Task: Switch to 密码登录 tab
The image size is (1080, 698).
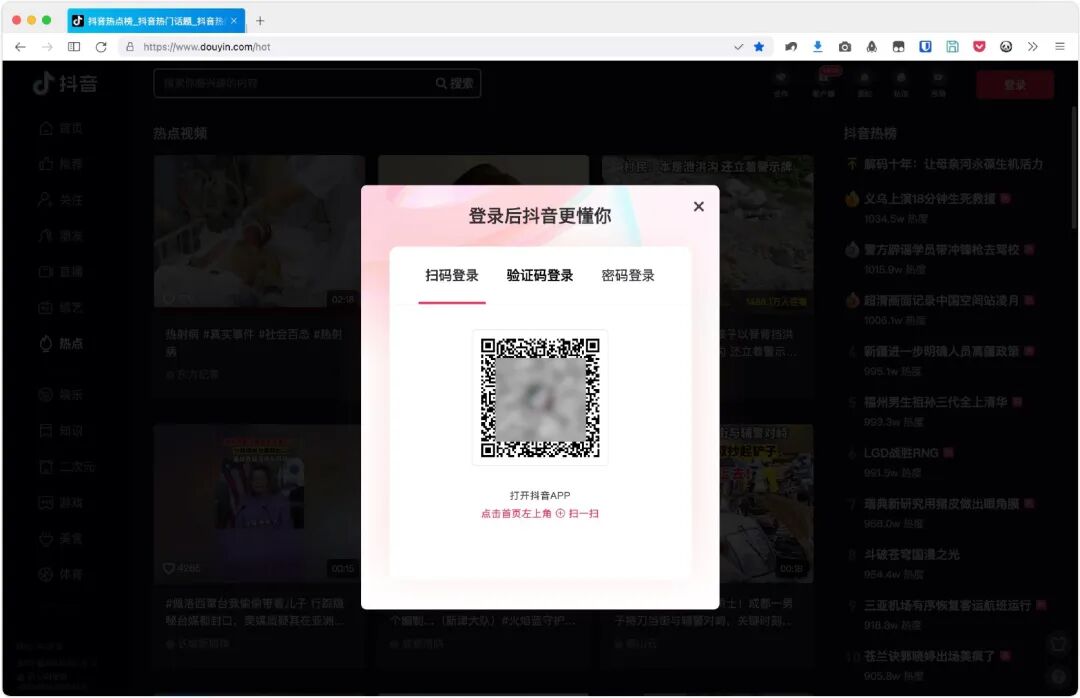Action: click(x=627, y=276)
